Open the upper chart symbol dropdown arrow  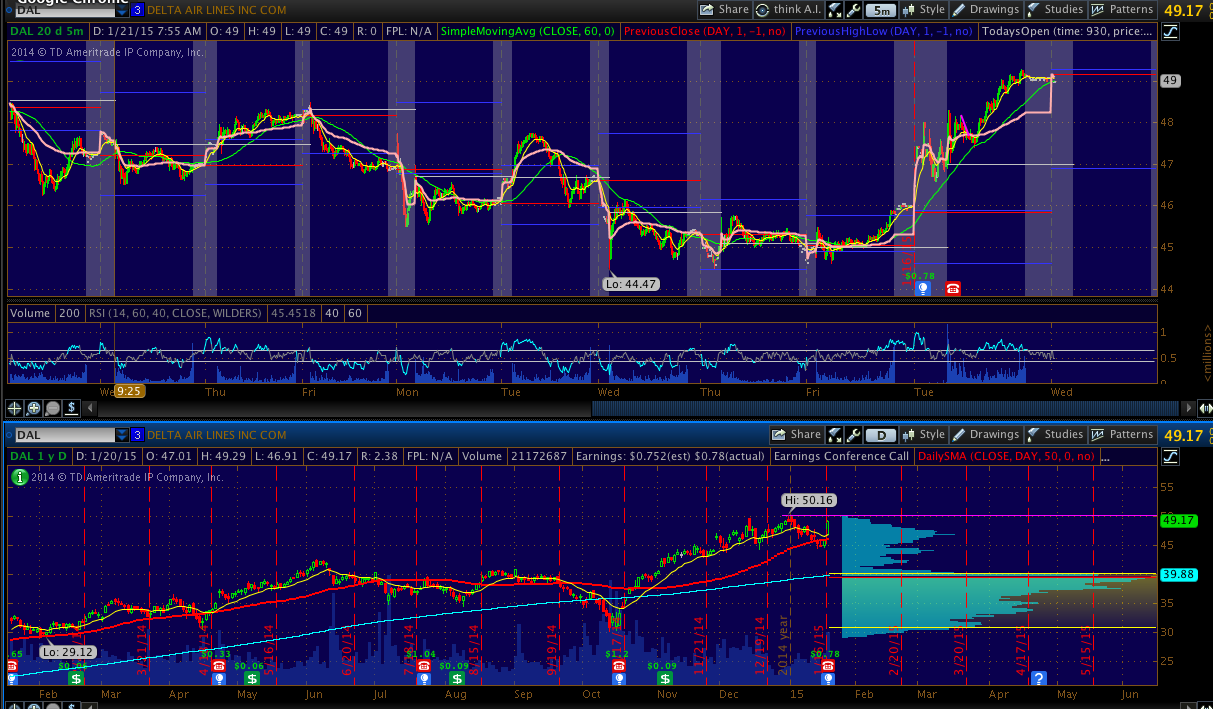(122, 10)
